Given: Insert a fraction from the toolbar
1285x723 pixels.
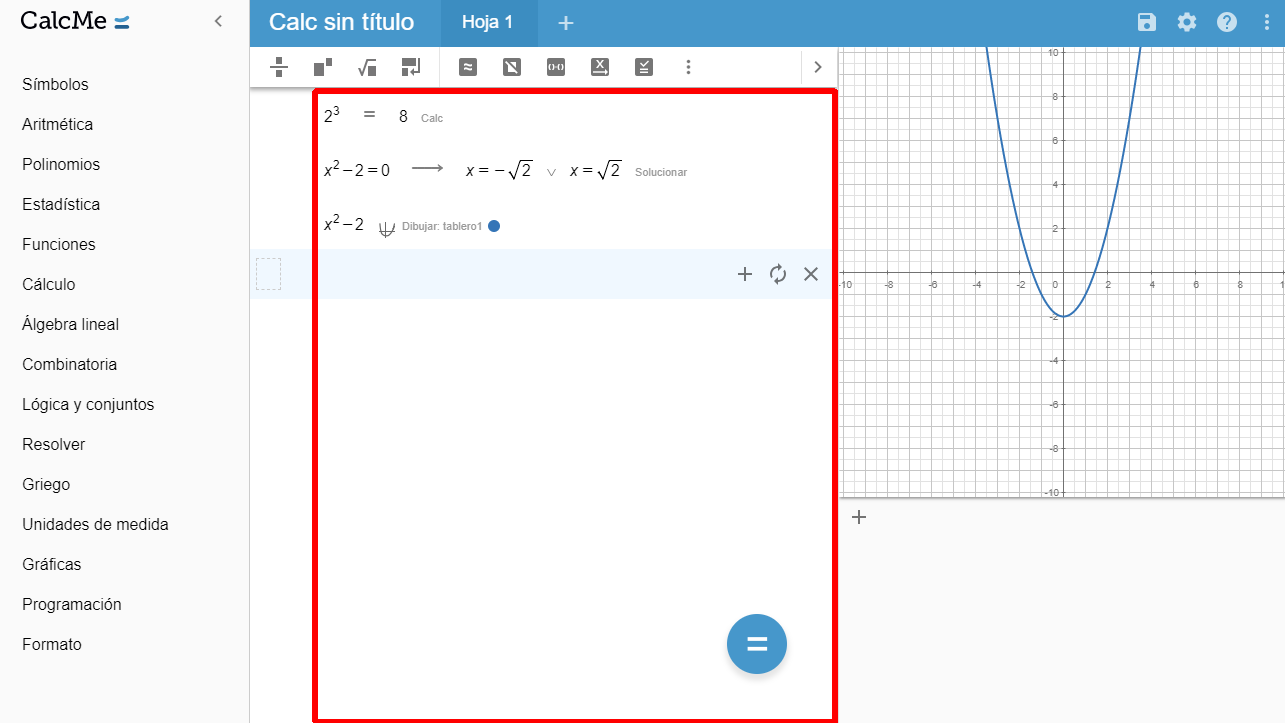Looking at the screenshot, I should pyautogui.click(x=279, y=67).
